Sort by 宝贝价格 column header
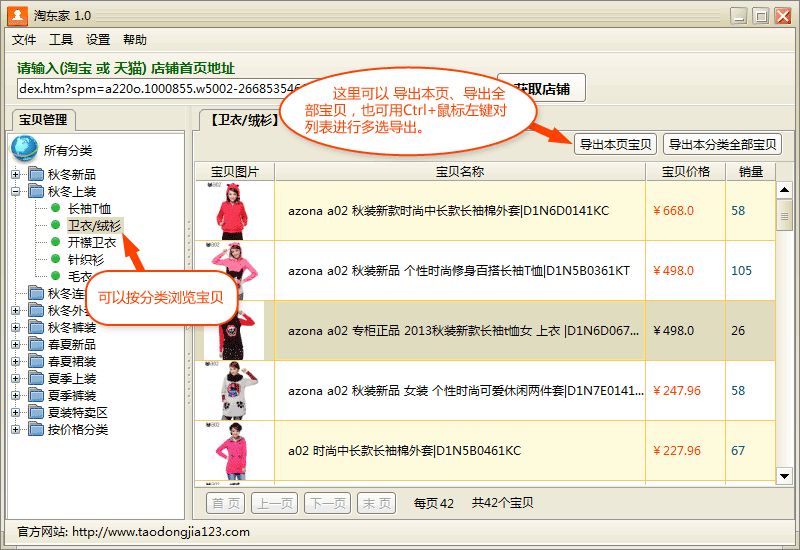Screen dimensions: 800x550 [685, 172]
